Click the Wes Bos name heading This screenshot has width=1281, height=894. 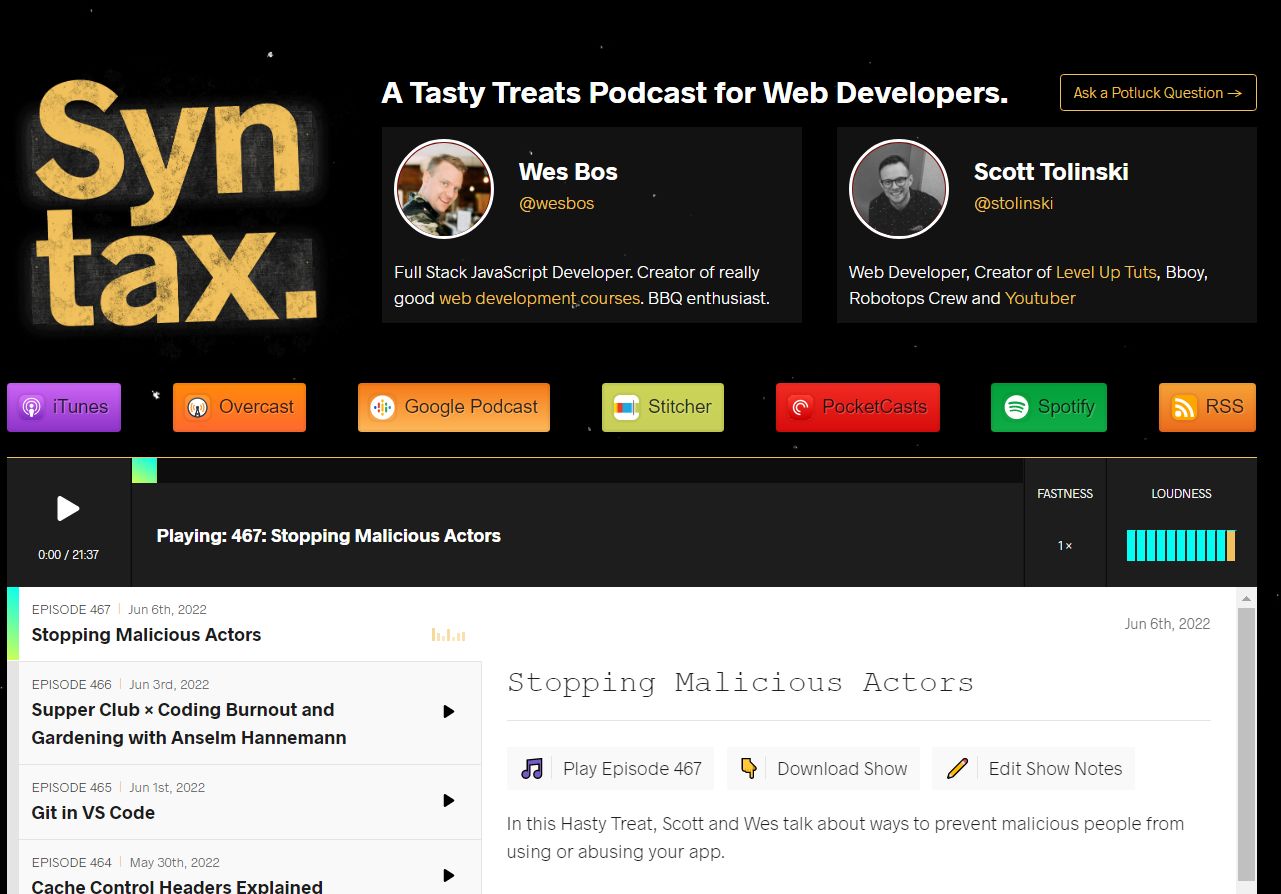pyautogui.click(x=568, y=171)
